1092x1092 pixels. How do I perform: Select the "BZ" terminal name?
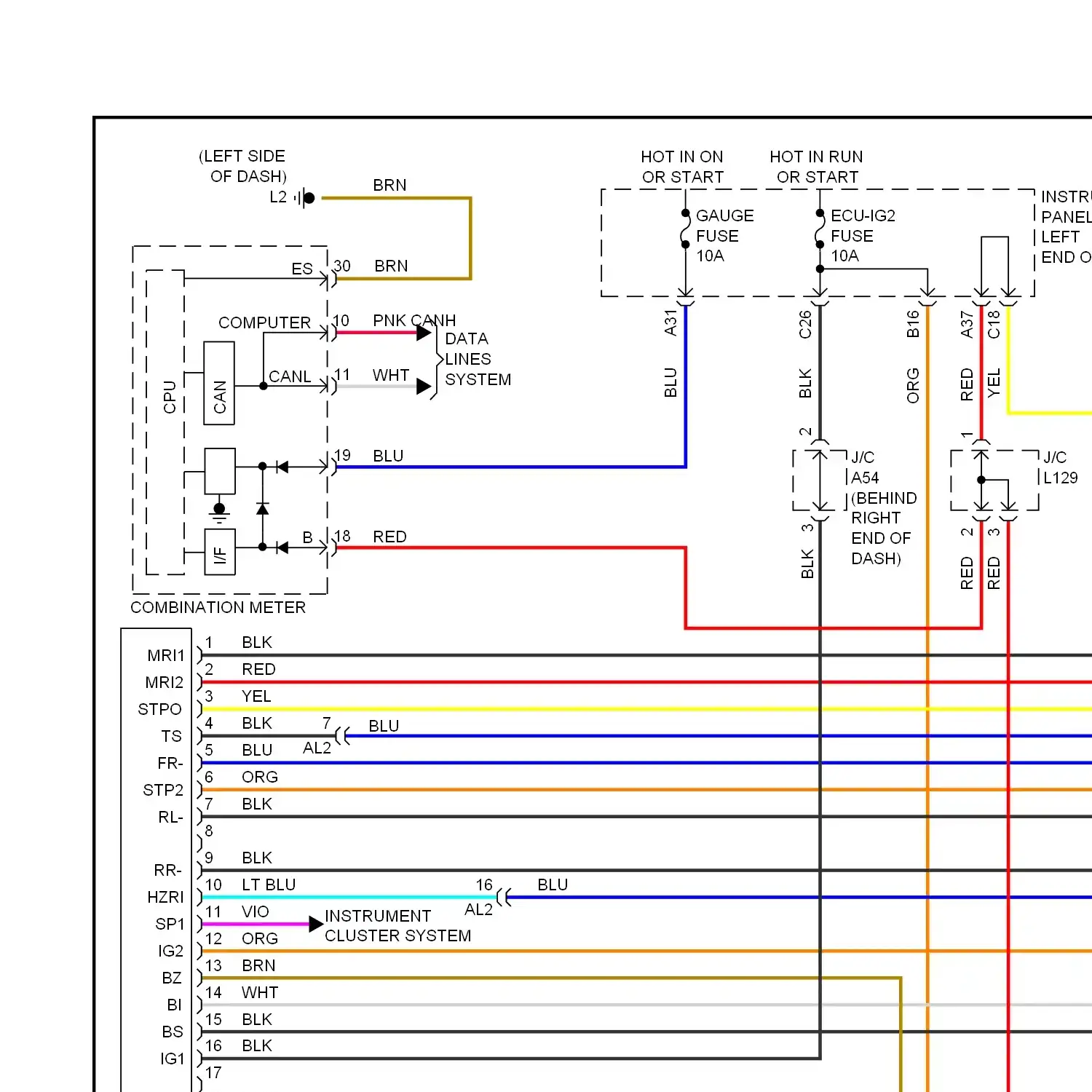pos(172,978)
